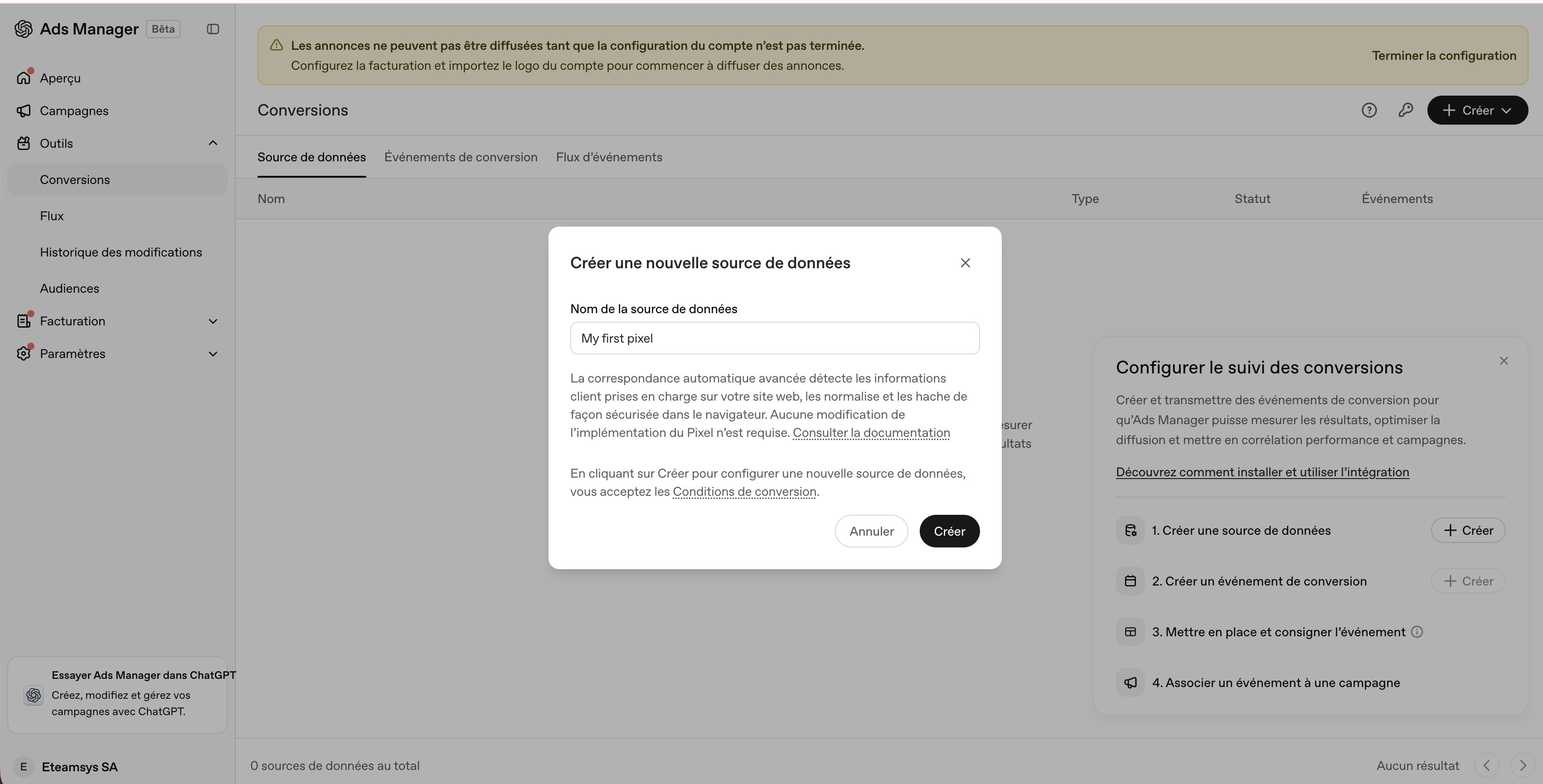The width and height of the screenshot is (1543, 784).
Task: Open Audiences in the sidebar
Action: click(117, 289)
